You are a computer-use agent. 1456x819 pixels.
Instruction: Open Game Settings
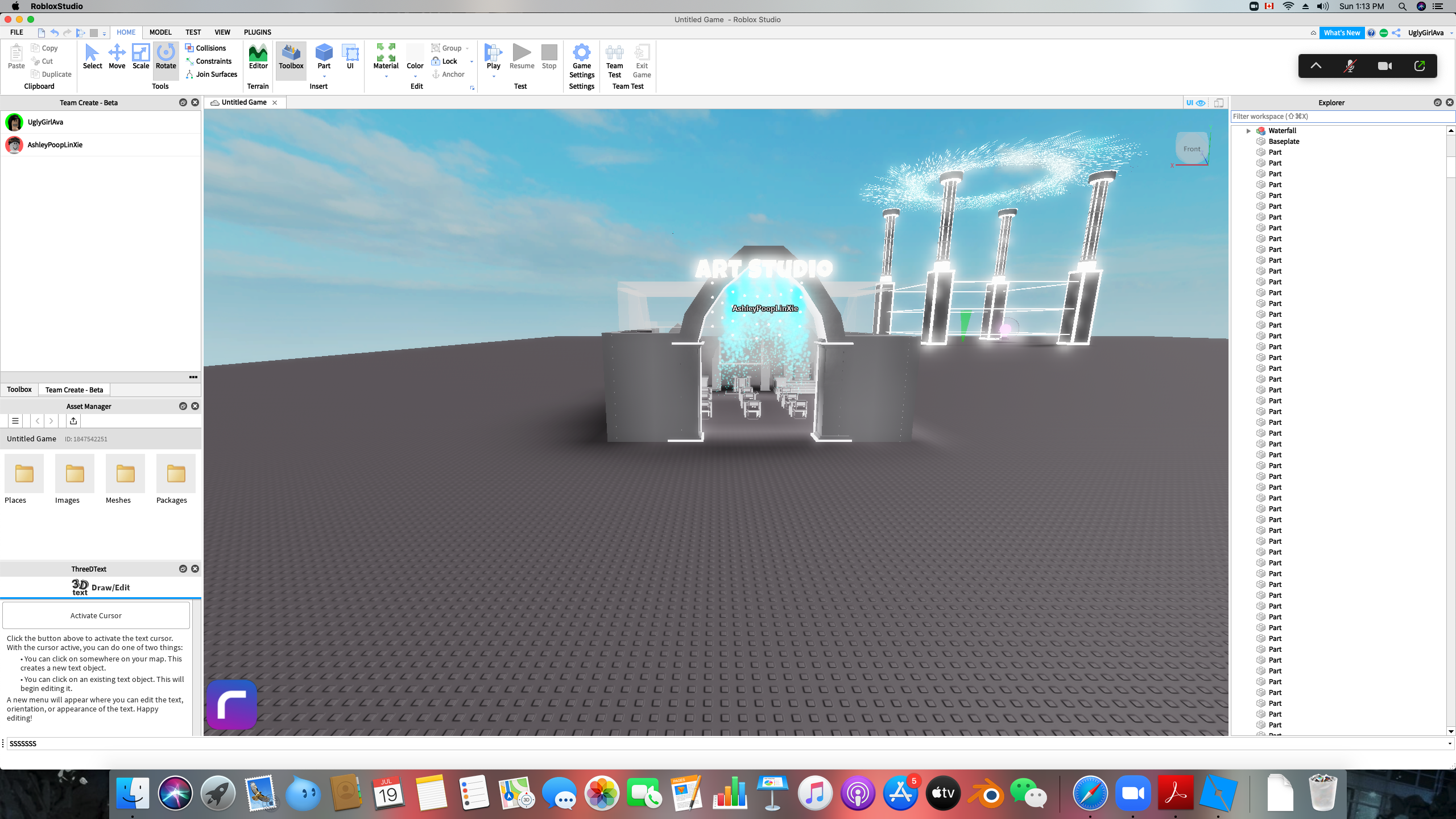point(581,60)
